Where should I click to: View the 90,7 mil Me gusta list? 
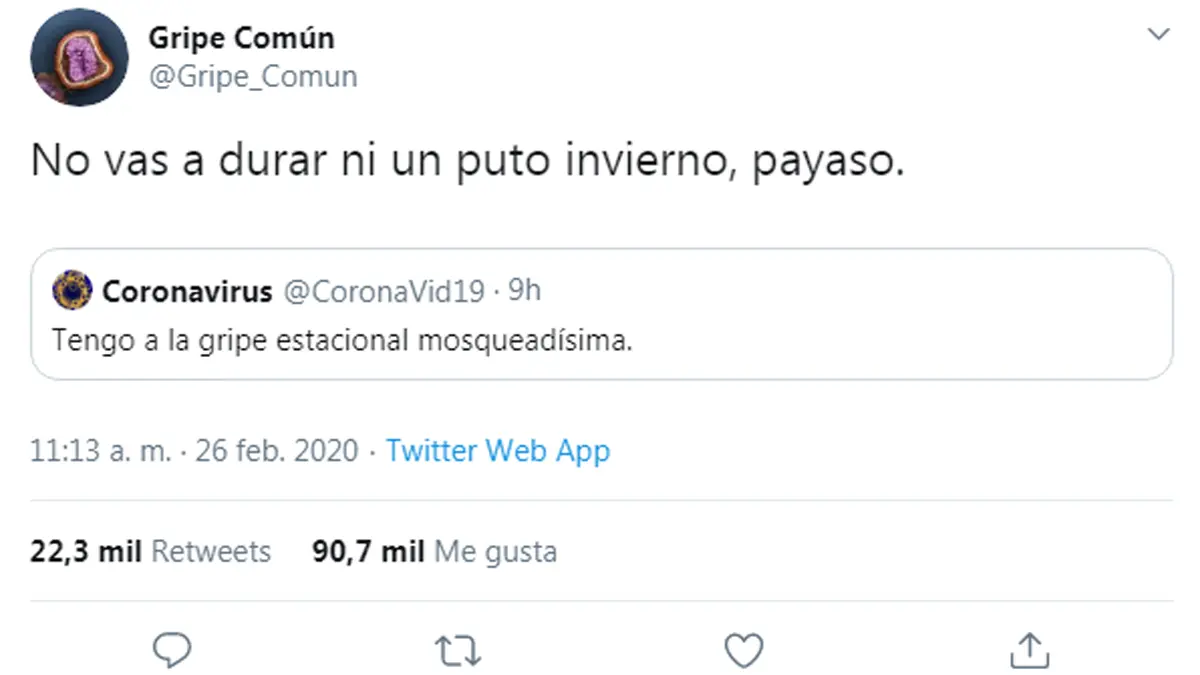point(434,551)
